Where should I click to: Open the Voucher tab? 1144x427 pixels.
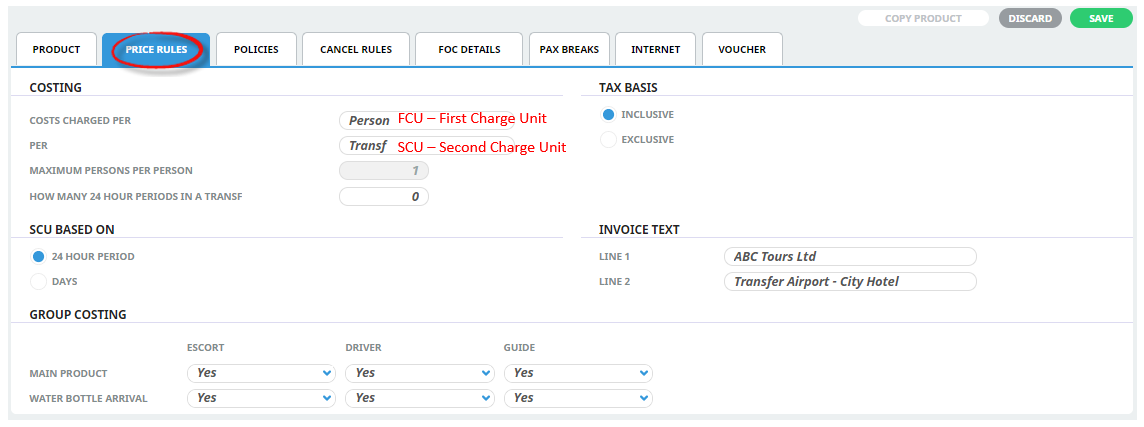point(741,49)
